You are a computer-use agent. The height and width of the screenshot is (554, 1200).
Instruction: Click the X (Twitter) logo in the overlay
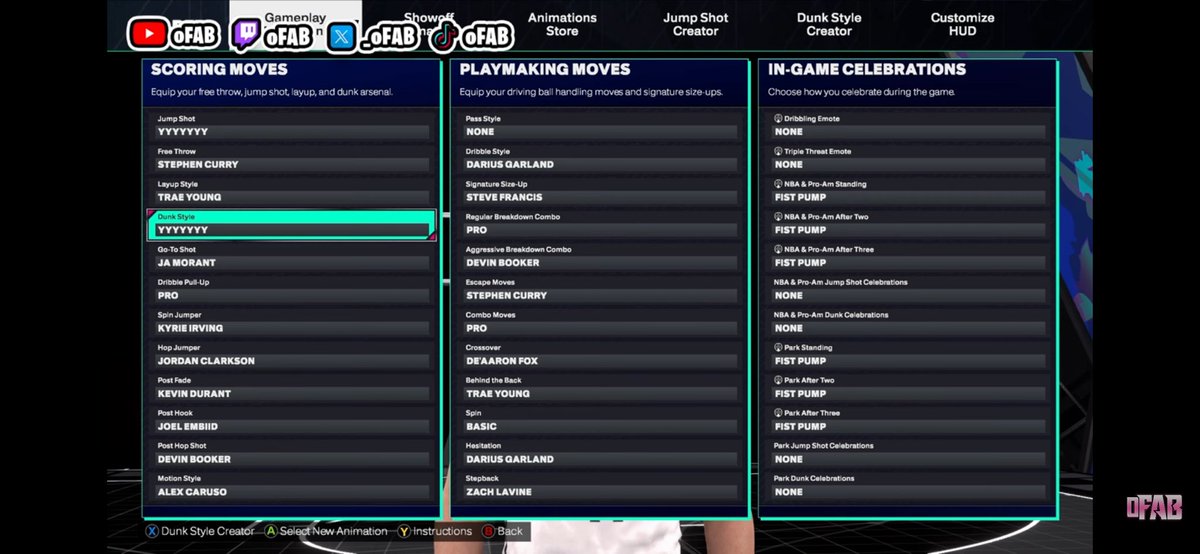(x=342, y=36)
